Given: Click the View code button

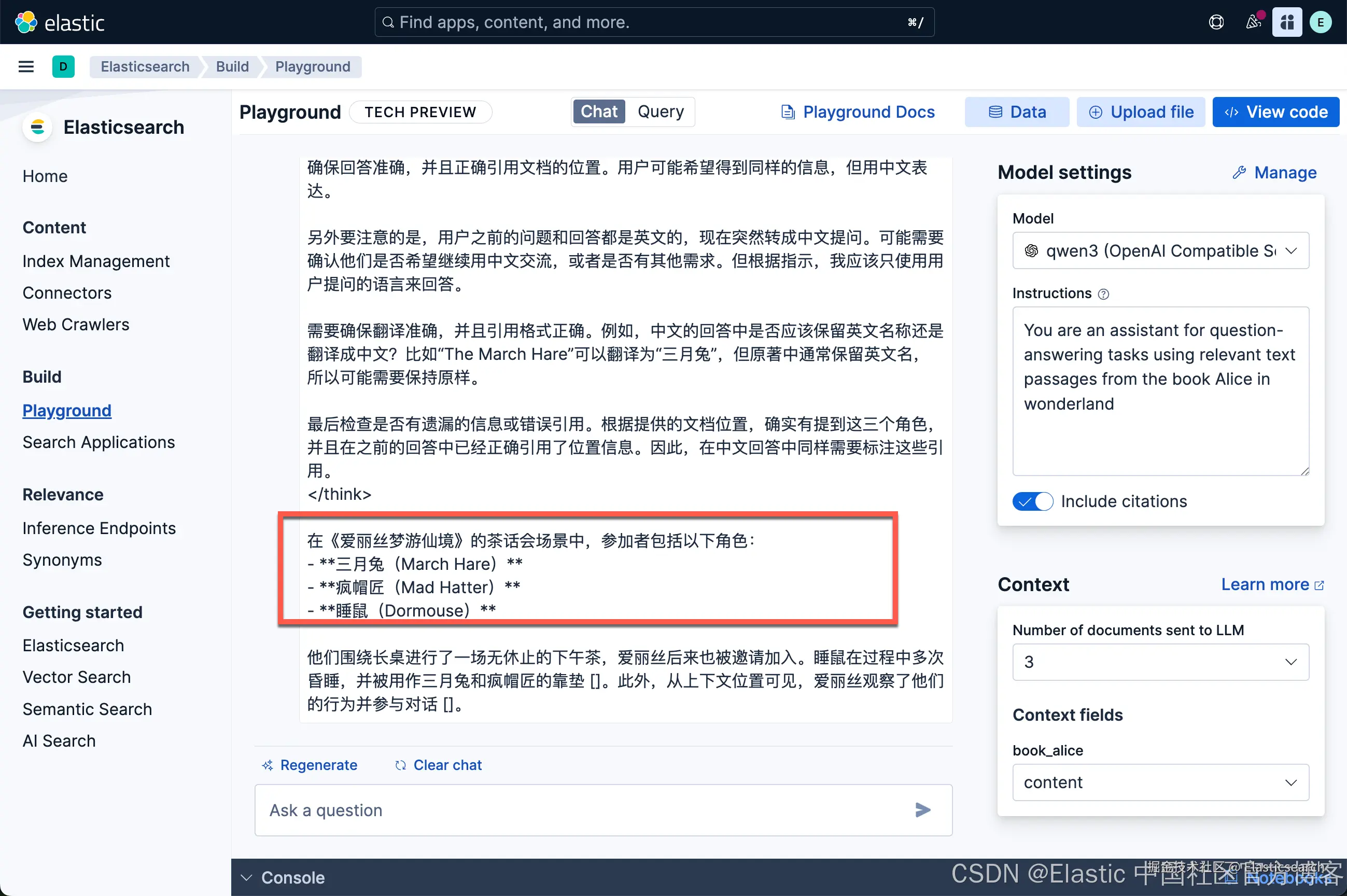Looking at the screenshot, I should (x=1275, y=112).
